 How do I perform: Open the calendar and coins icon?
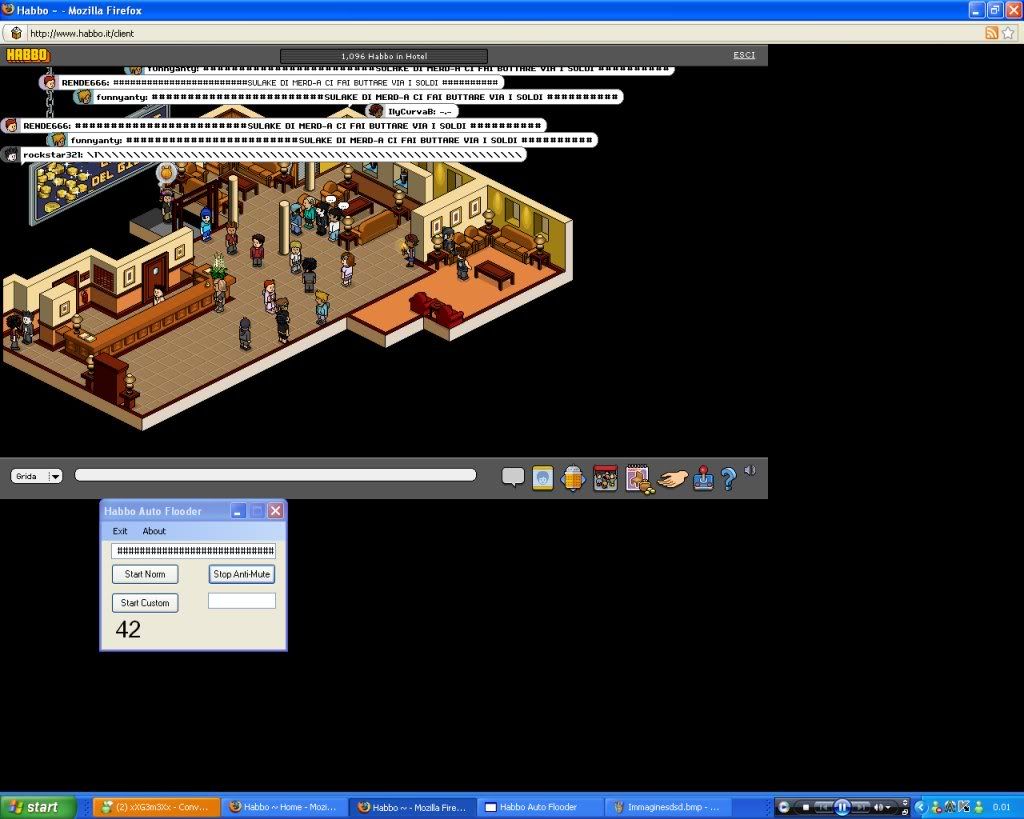639,479
